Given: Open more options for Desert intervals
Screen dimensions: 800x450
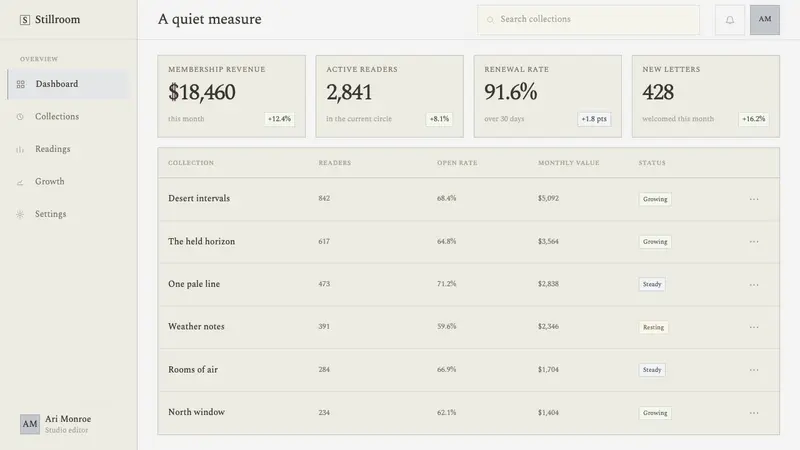Looking at the screenshot, I should click(x=754, y=199).
